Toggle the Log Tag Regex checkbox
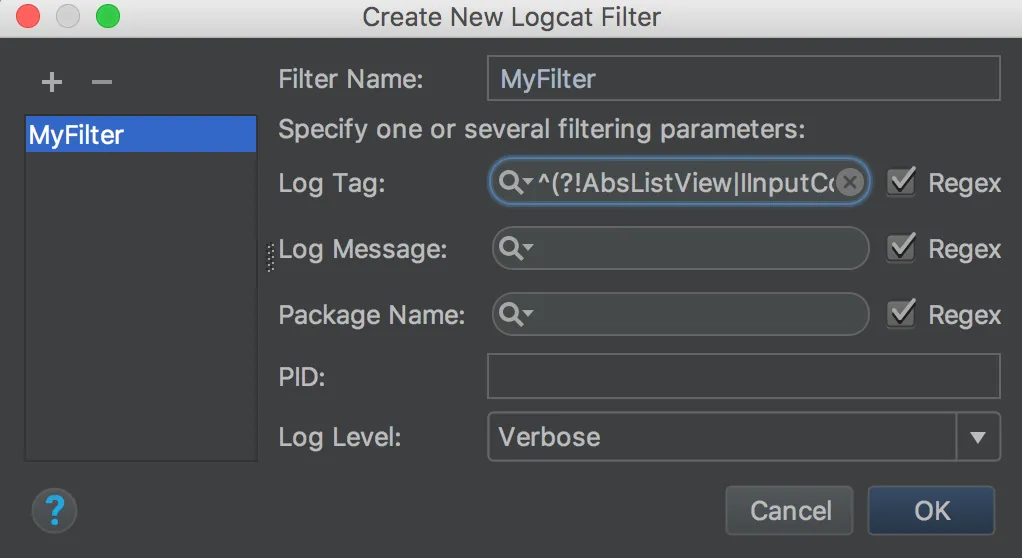 [902, 182]
